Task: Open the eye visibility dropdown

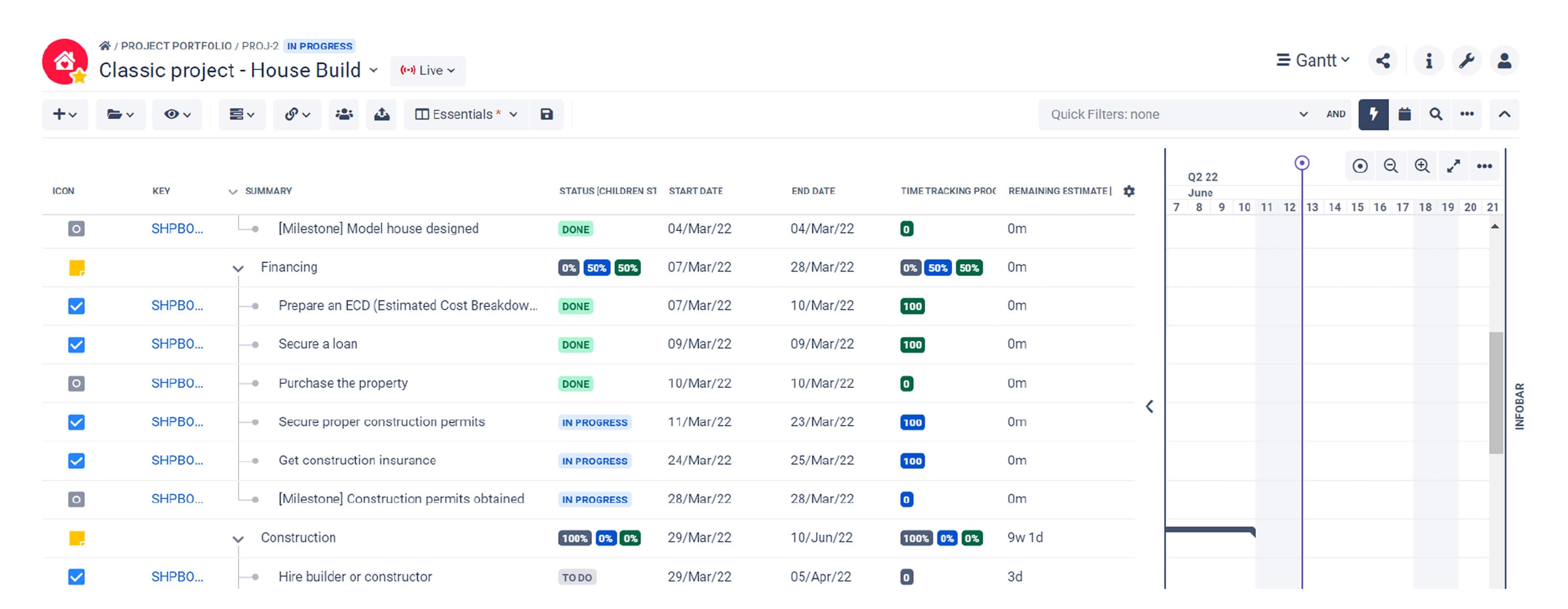Action: (177, 114)
